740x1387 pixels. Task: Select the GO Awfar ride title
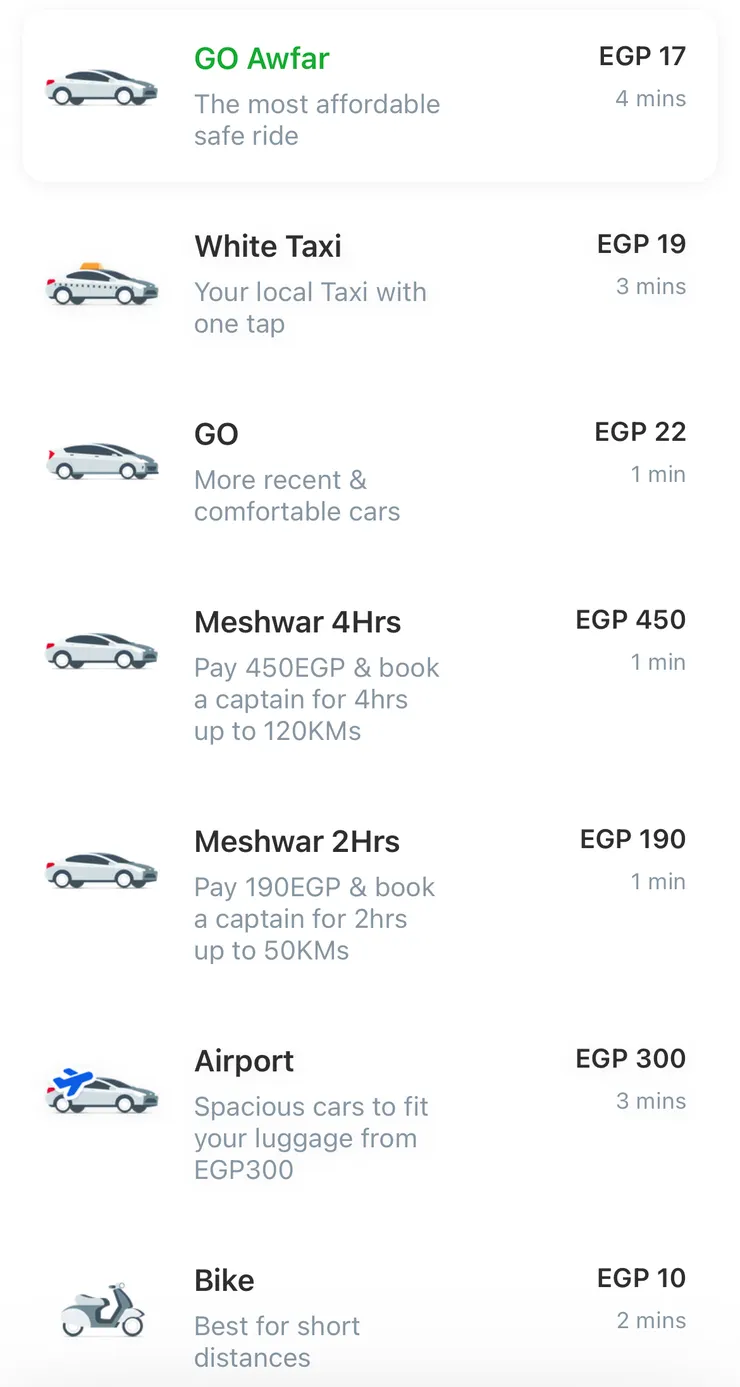262,58
